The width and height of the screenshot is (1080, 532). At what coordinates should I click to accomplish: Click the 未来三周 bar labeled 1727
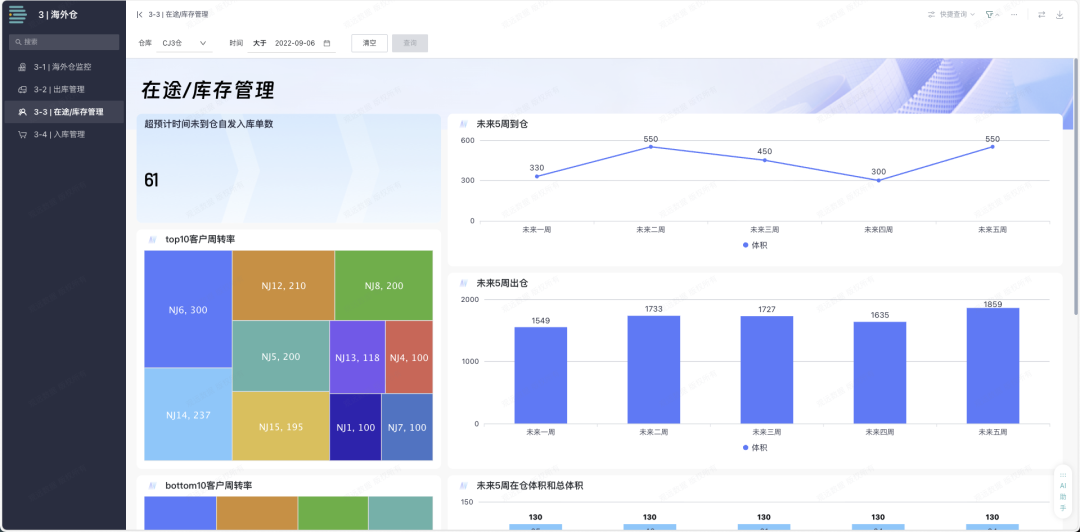coord(767,370)
